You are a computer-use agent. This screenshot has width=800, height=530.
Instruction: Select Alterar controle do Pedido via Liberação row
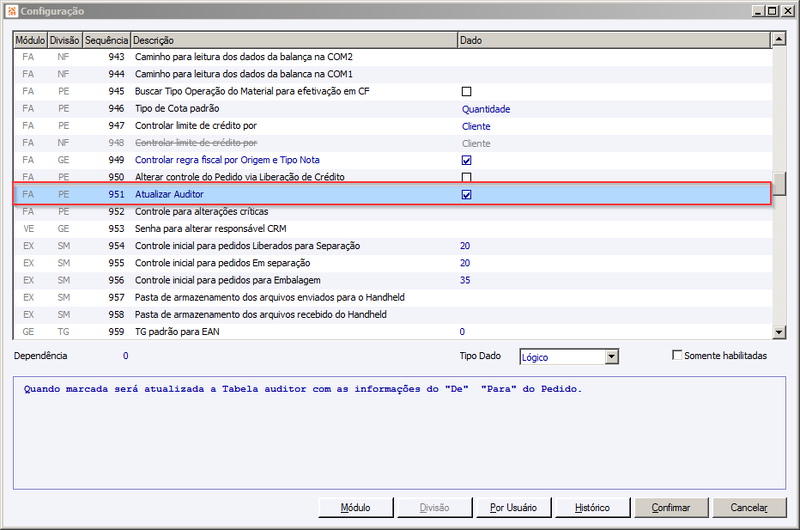coord(392,176)
